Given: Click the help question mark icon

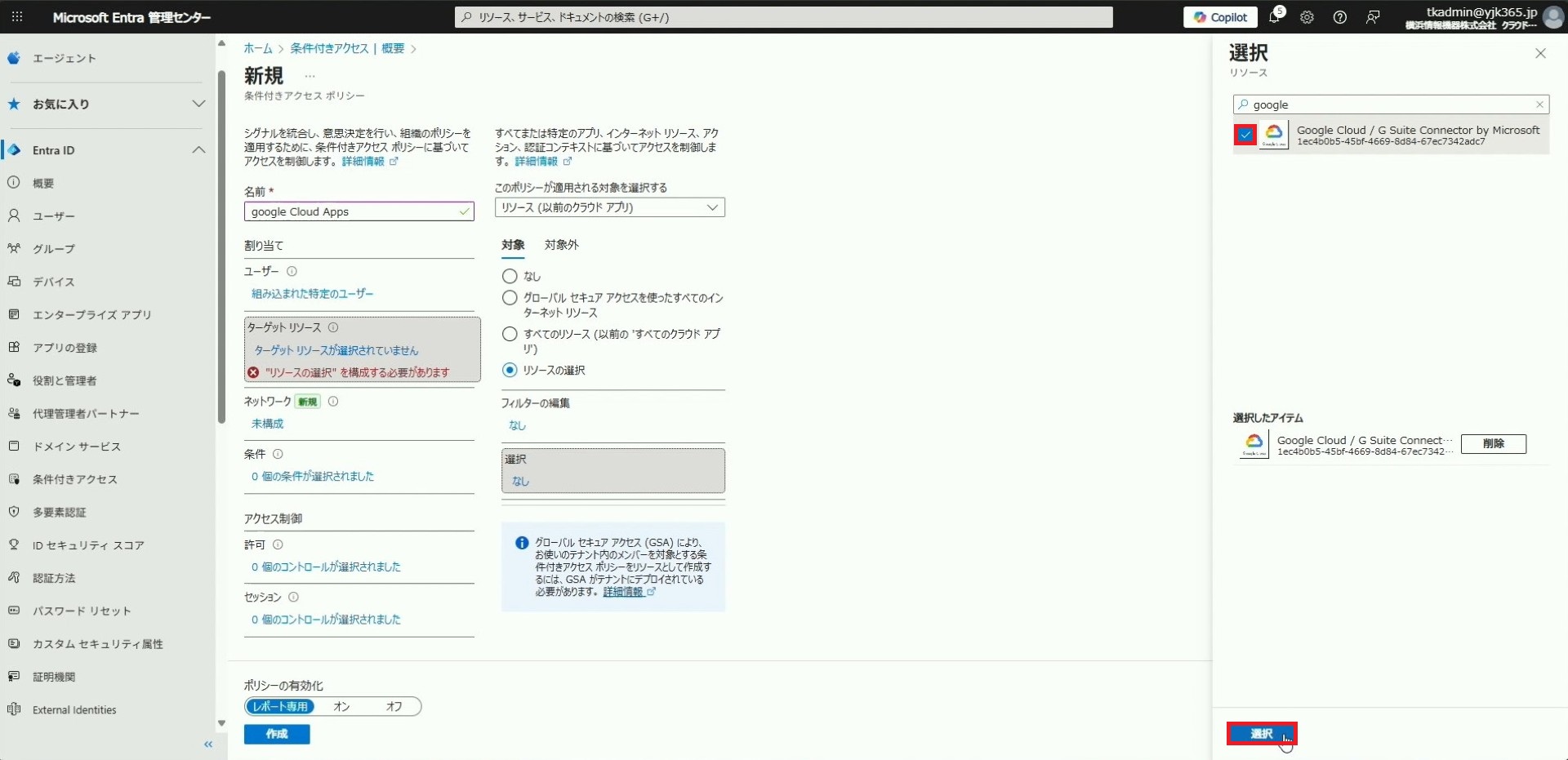Looking at the screenshot, I should coord(1339,17).
